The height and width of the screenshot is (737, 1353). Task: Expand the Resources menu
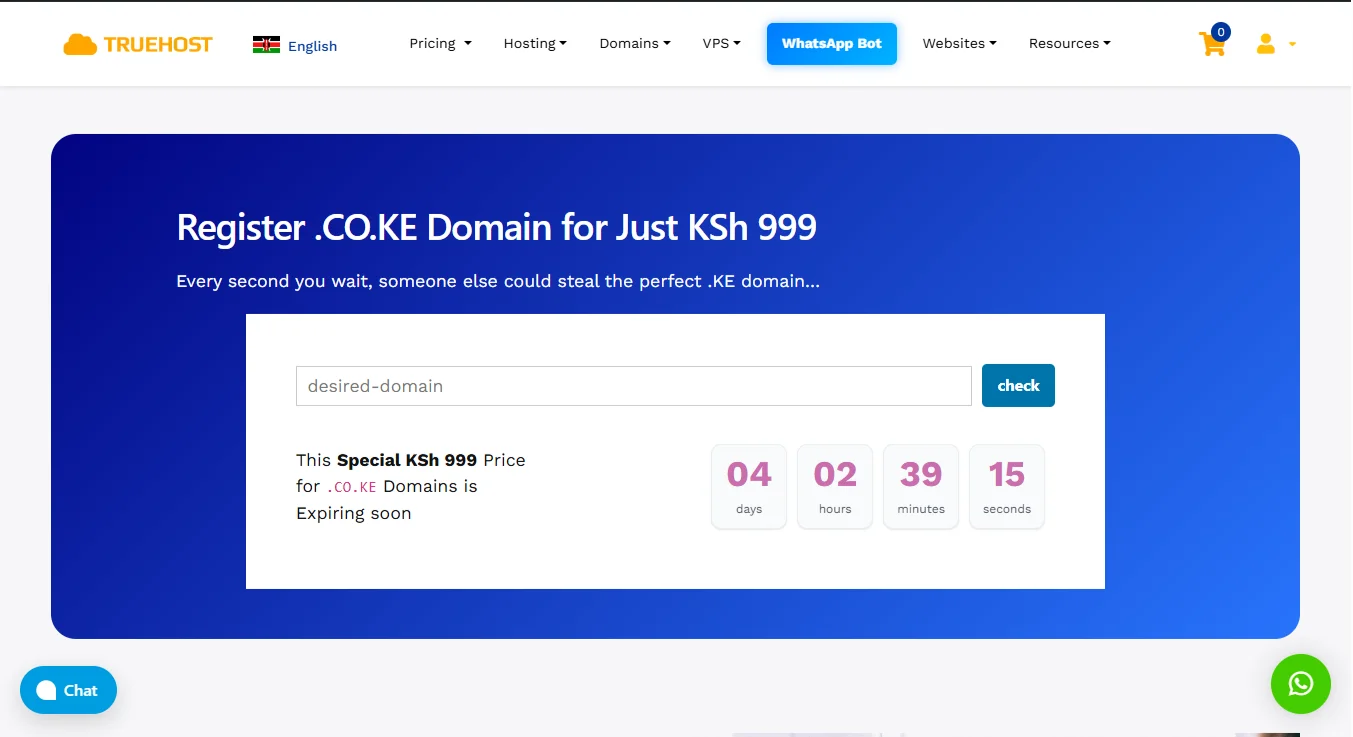(x=1070, y=43)
